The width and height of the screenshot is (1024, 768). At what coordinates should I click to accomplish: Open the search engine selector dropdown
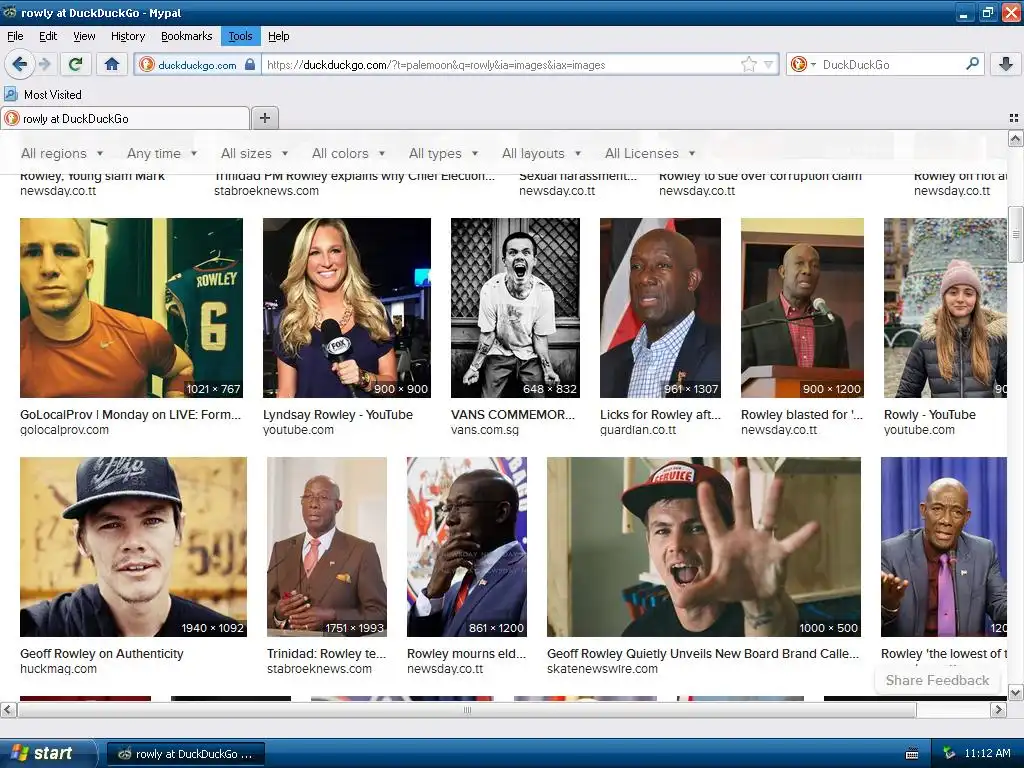pyautogui.click(x=803, y=64)
